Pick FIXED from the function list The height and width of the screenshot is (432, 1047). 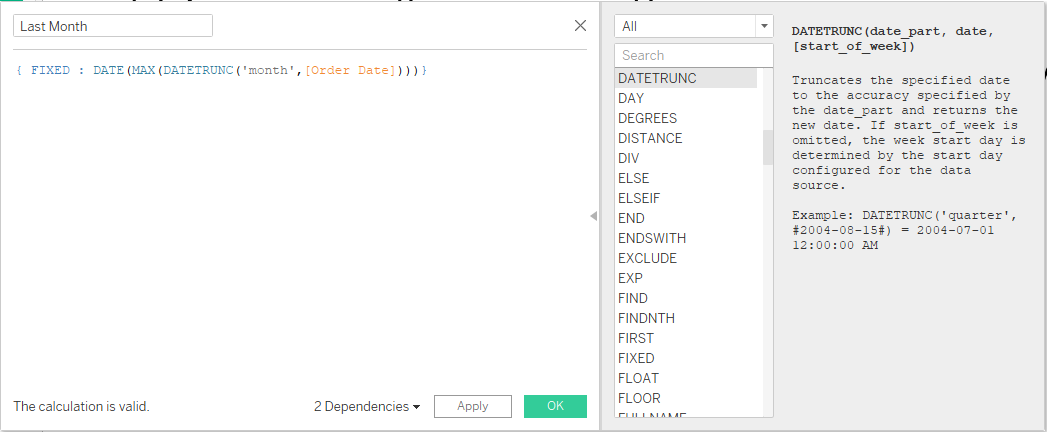click(636, 358)
